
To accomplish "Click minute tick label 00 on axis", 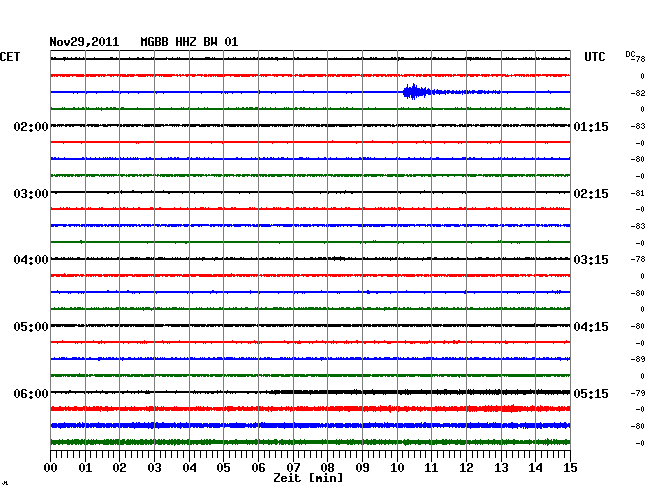I will 51,467.
